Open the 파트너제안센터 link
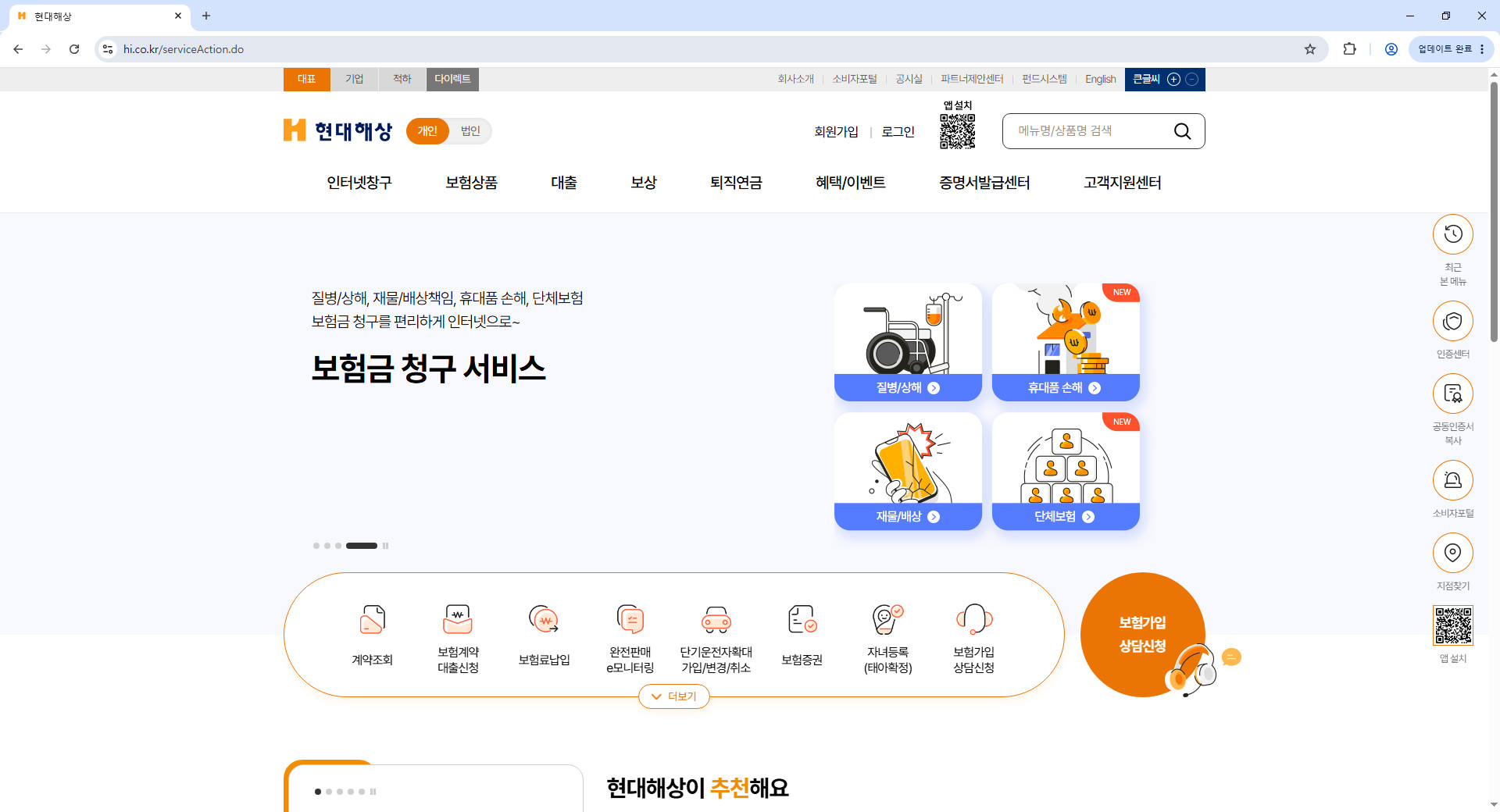 point(972,80)
